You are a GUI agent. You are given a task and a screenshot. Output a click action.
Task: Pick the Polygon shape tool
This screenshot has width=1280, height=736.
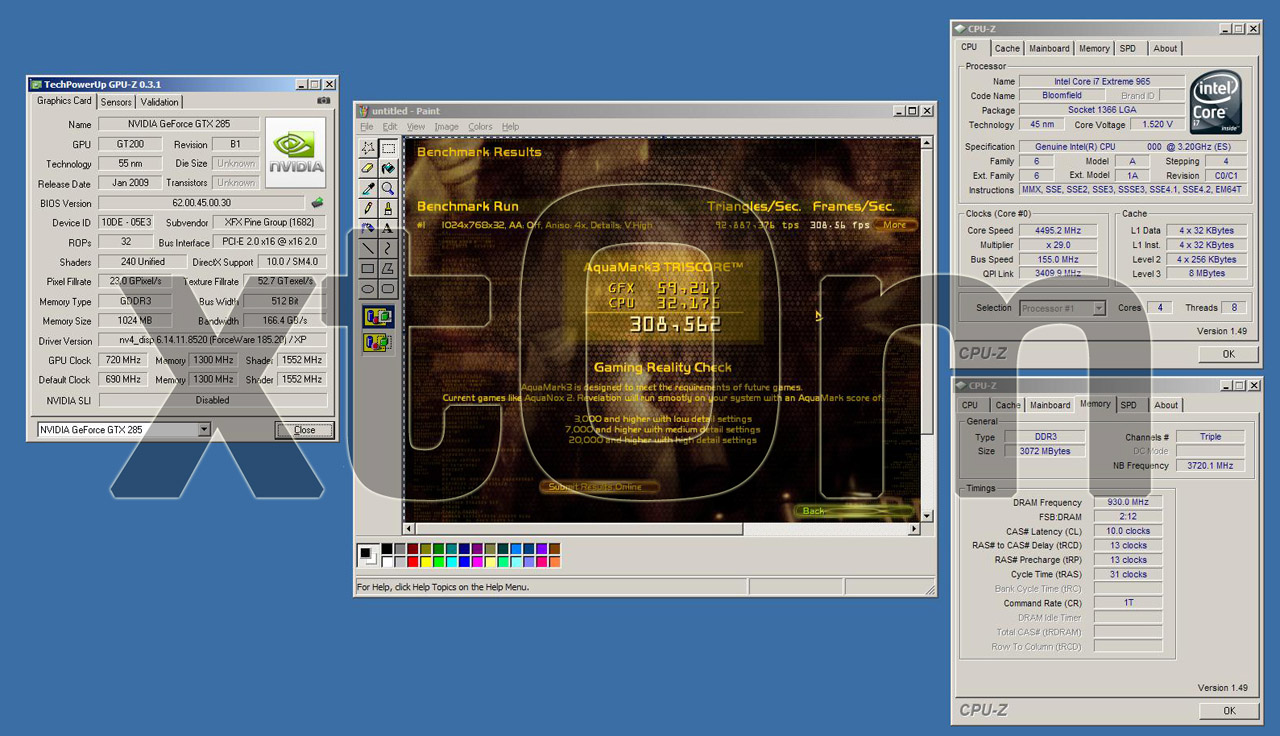pos(387,268)
